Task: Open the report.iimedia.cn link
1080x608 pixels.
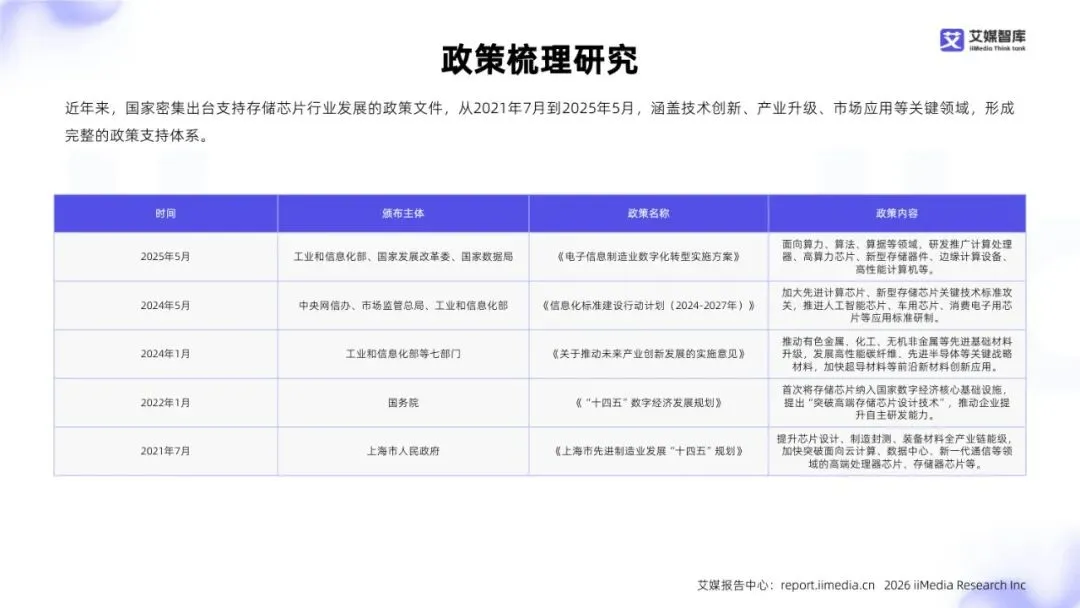Action: (x=827, y=585)
